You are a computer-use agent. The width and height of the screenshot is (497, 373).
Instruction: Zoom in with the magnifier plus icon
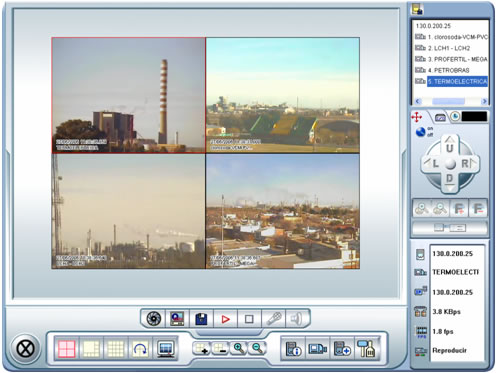239,348
